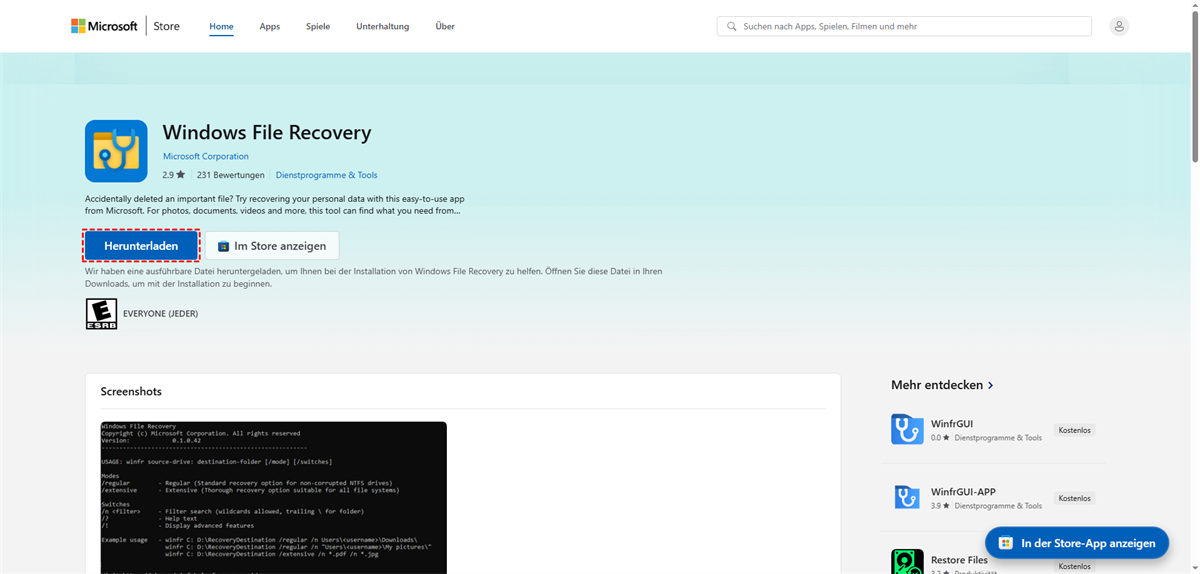The width and height of the screenshot is (1200, 574).
Task: Click Kostenlos badge for WinfrGUI
Action: (x=1075, y=430)
